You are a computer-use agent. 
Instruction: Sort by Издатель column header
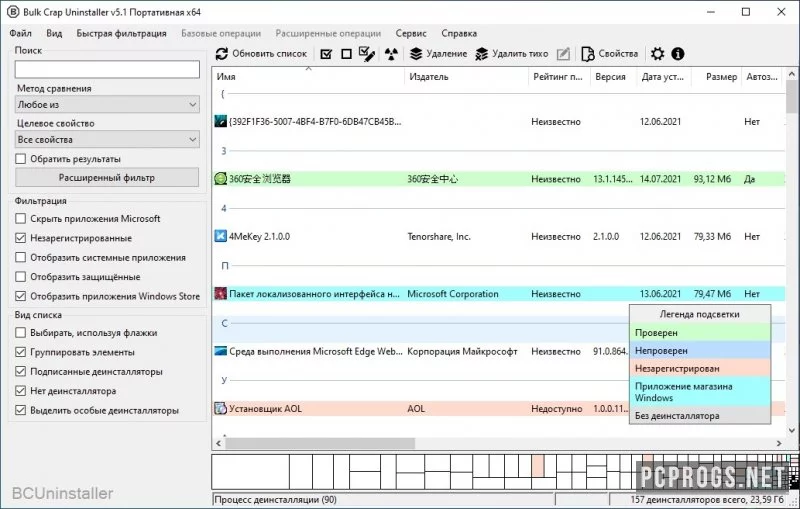(466, 77)
